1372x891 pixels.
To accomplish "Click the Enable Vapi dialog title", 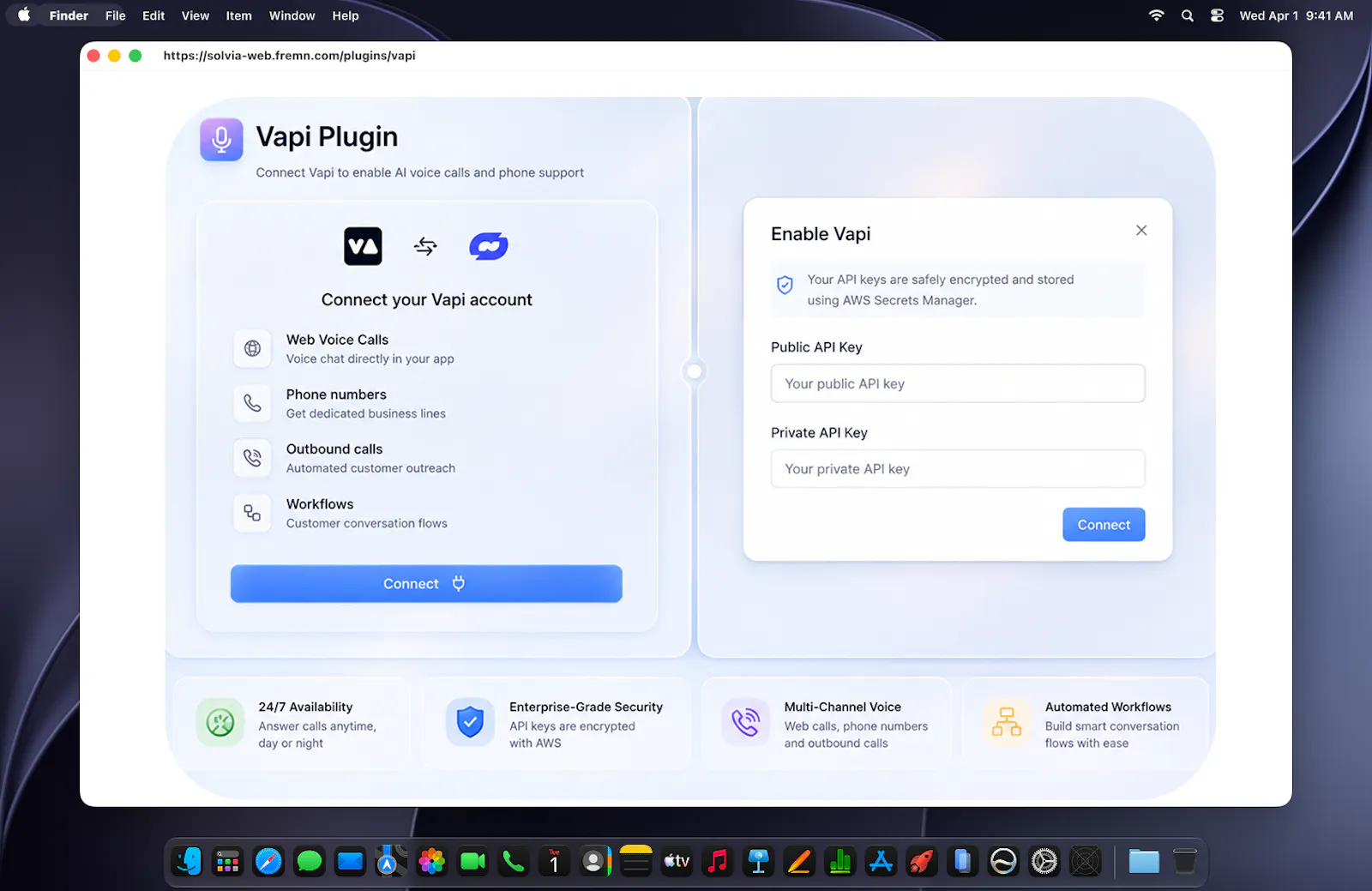I will coord(821,234).
